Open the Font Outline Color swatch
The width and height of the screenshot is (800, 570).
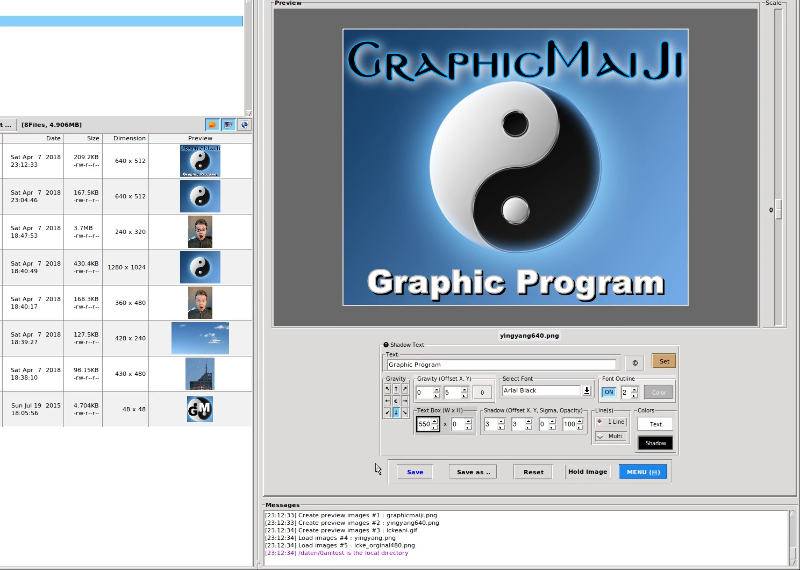(x=659, y=392)
